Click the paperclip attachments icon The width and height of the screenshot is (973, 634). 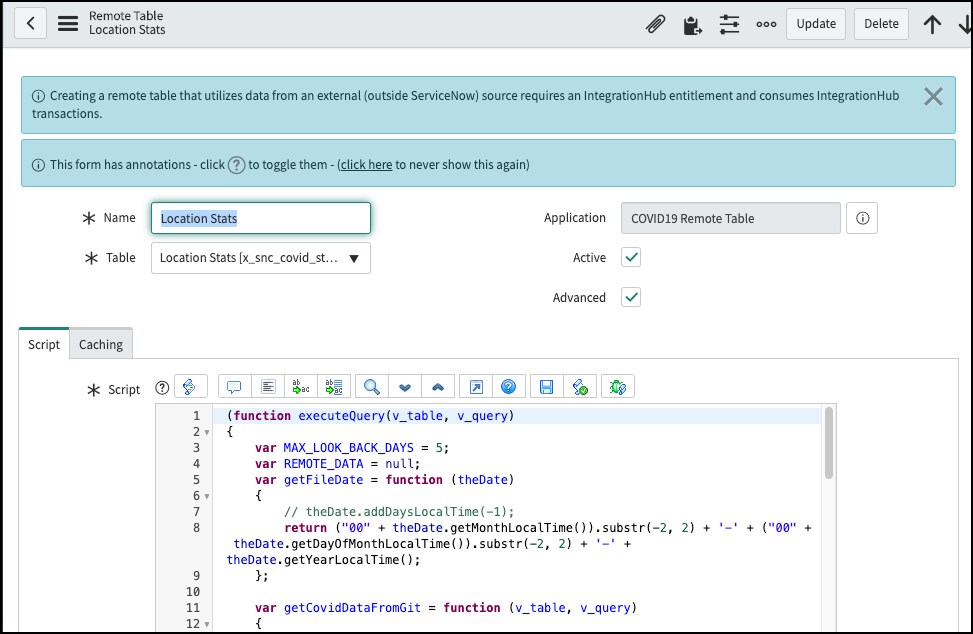click(x=655, y=24)
